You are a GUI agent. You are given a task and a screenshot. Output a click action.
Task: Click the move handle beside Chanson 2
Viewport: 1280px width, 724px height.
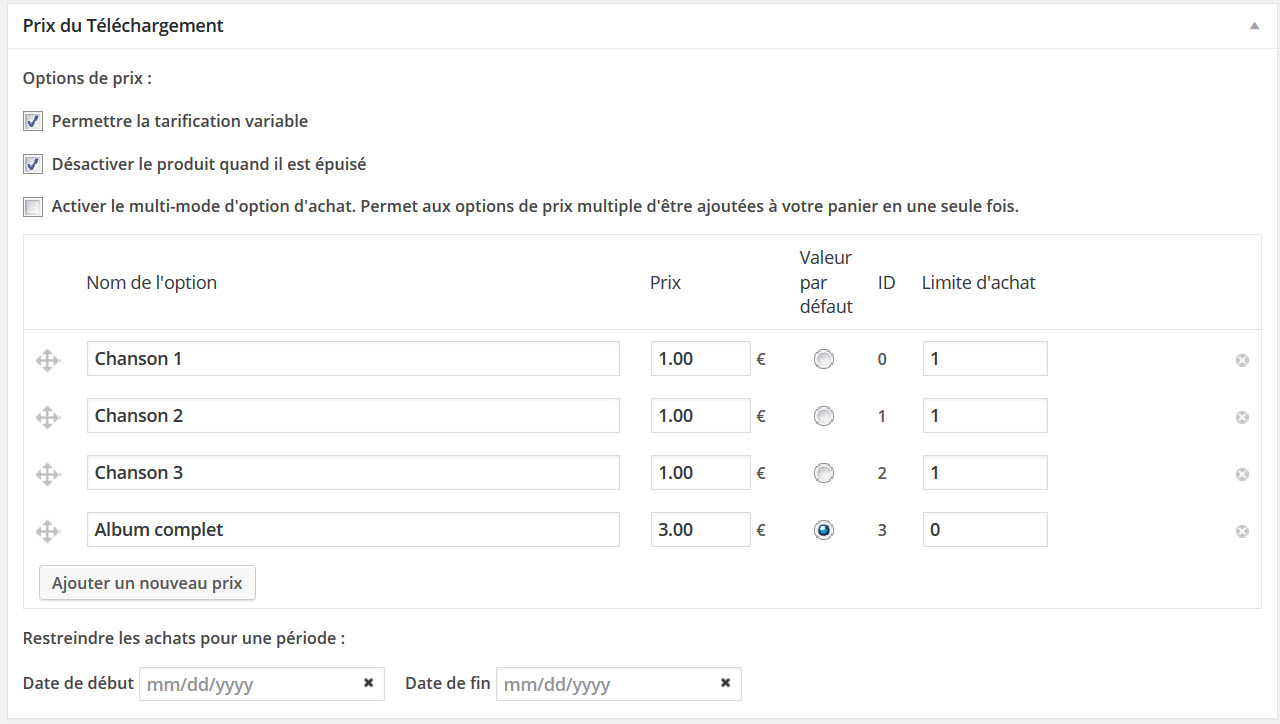point(48,417)
